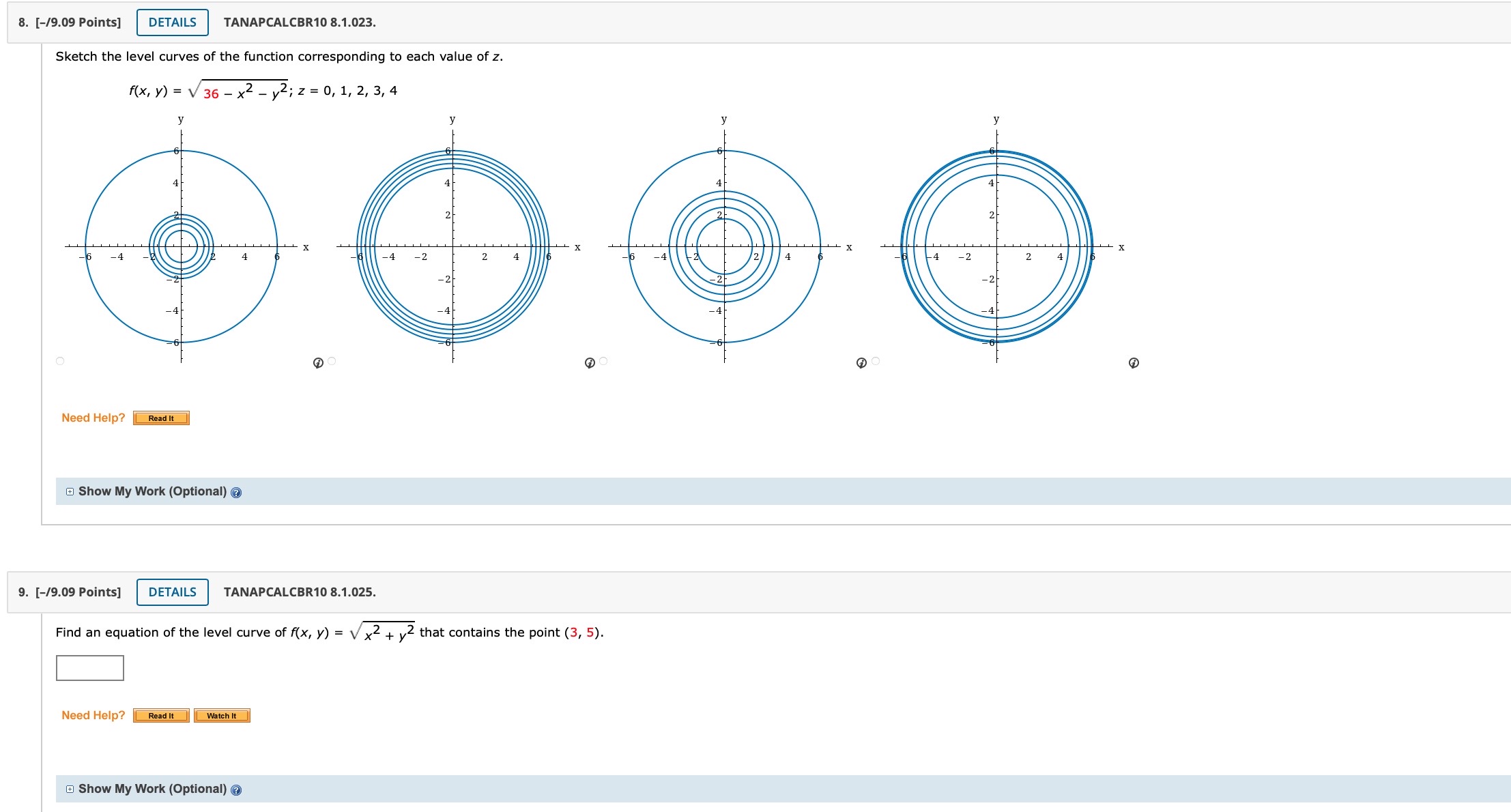Screen dimensions: 1511x812
Task: Click the Watch It button in question 9
Action: pyautogui.click(x=221, y=716)
